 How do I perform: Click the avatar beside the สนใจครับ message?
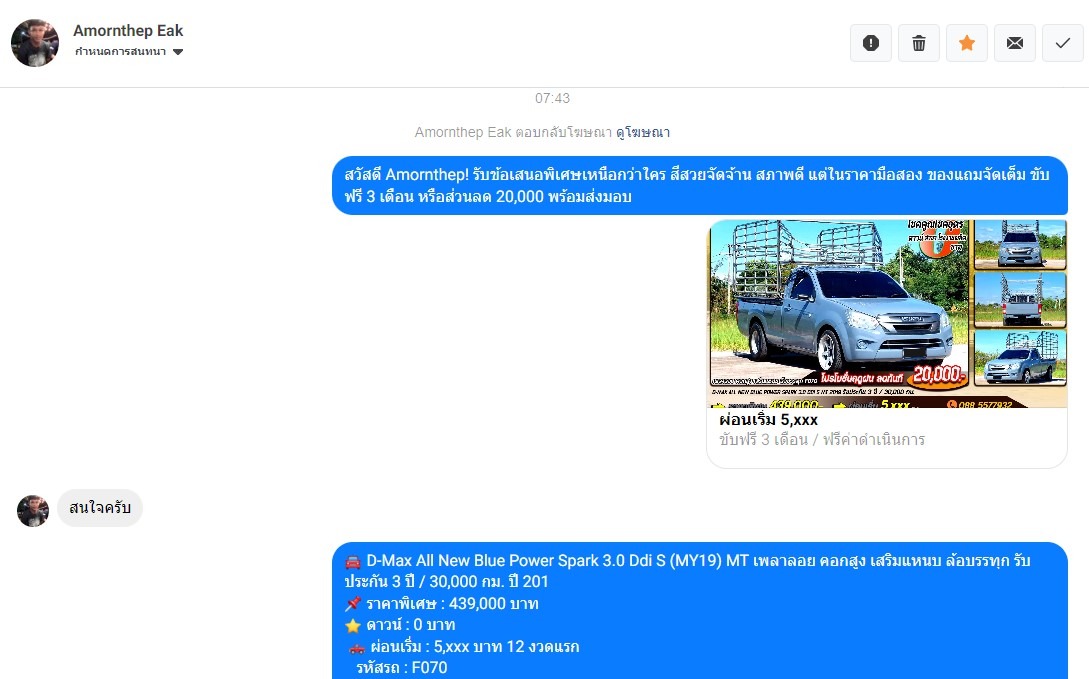click(x=33, y=511)
